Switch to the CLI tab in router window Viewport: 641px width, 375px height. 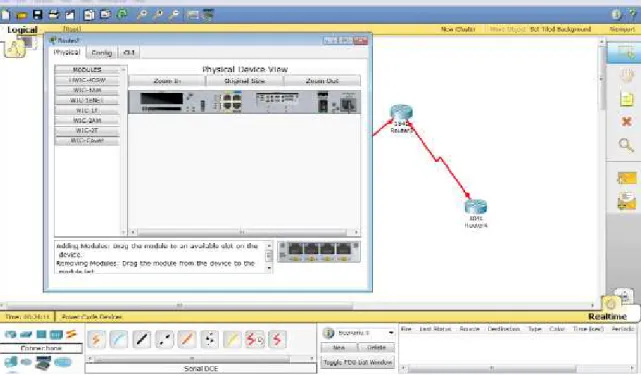tap(129, 53)
